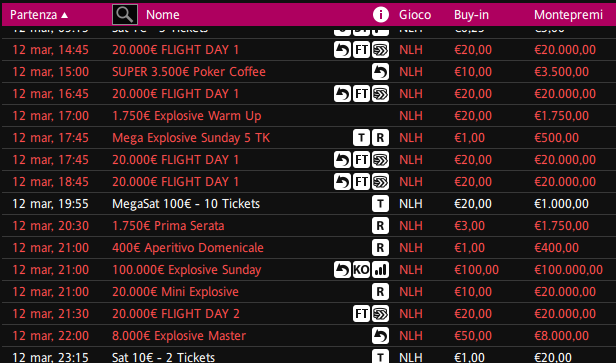Click FT icon on 20.000€ FLIGHT DAY 2
This screenshot has width=616, height=363.
(x=361, y=314)
